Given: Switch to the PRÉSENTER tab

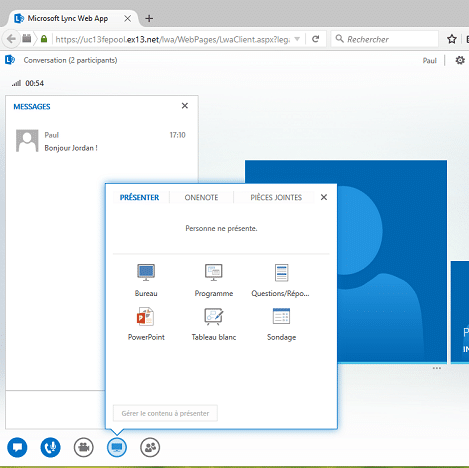Looking at the screenshot, I should pyautogui.click(x=139, y=197).
